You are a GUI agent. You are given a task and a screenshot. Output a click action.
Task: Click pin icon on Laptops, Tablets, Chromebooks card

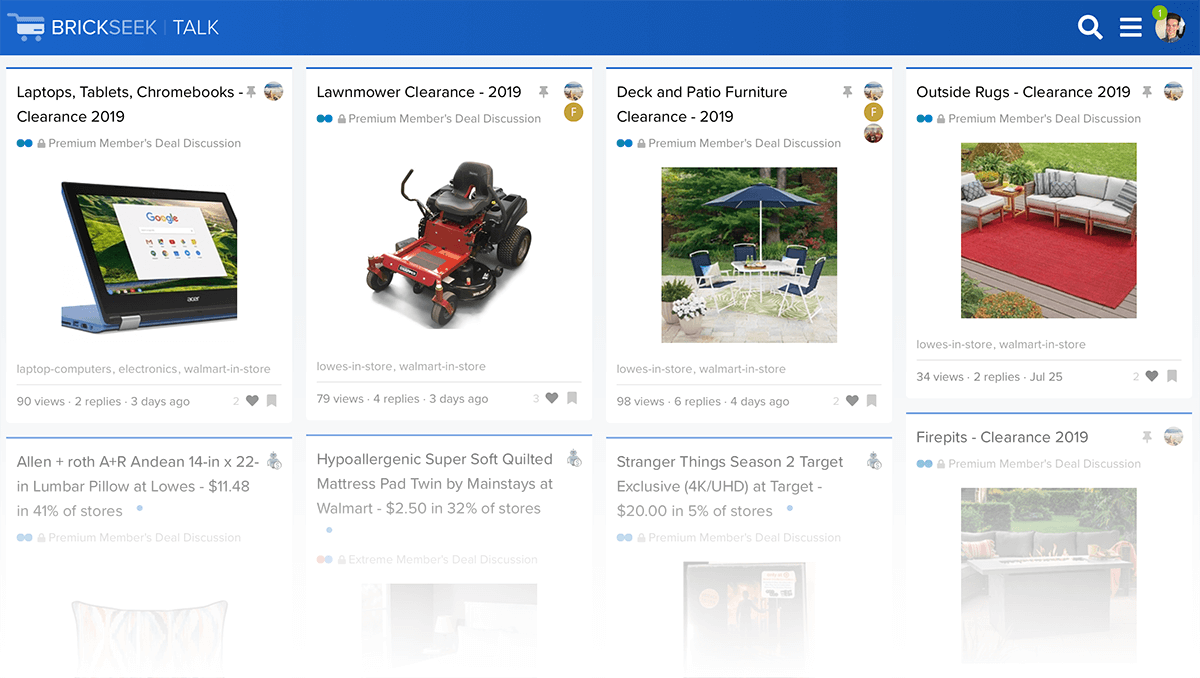tap(251, 92)
